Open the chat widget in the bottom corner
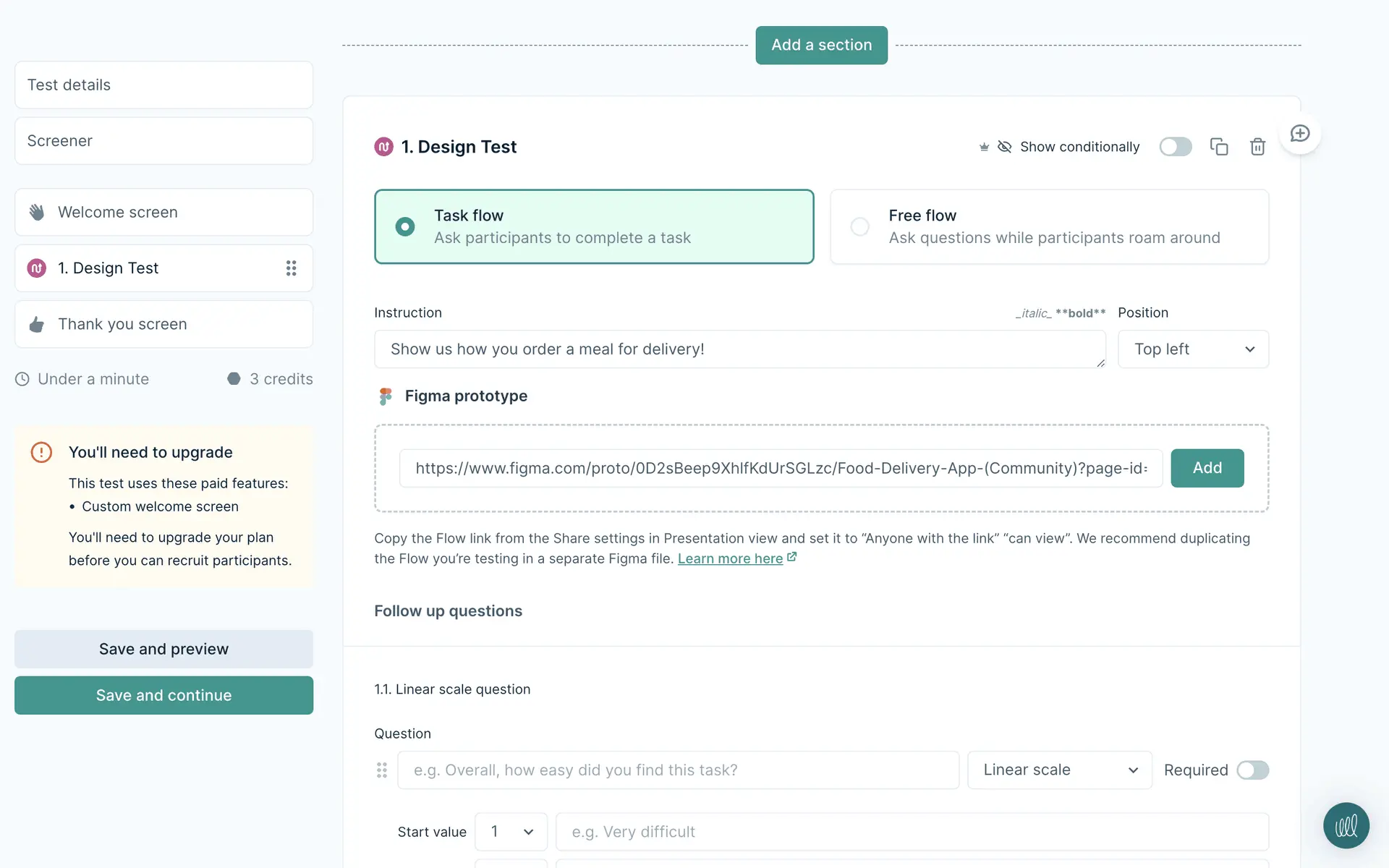1389x868 pixels. point(1346,825)
